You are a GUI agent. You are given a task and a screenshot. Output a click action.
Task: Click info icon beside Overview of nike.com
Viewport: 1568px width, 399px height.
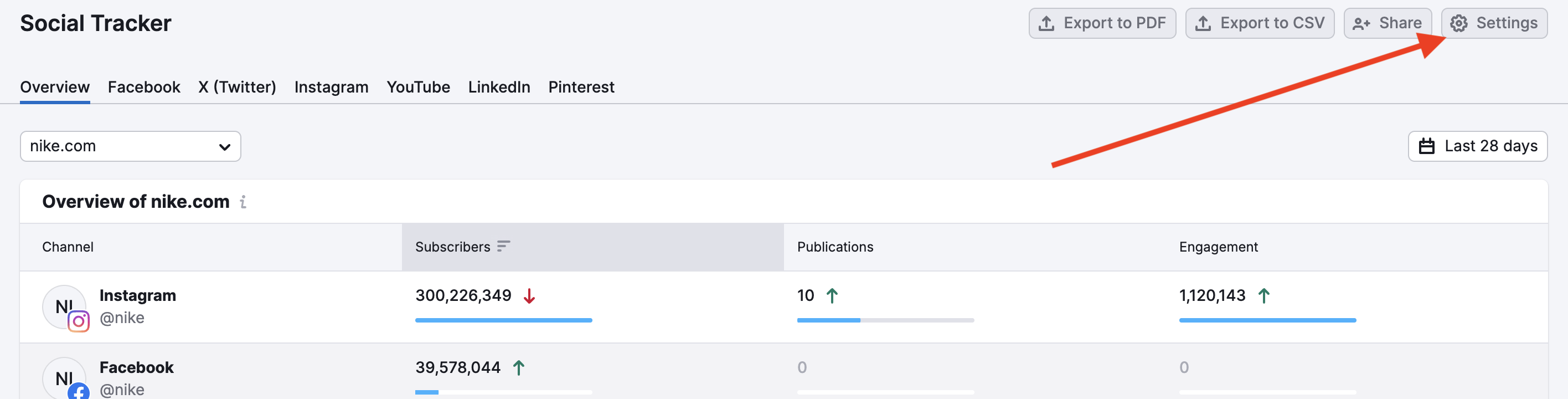tap(243, 202)
